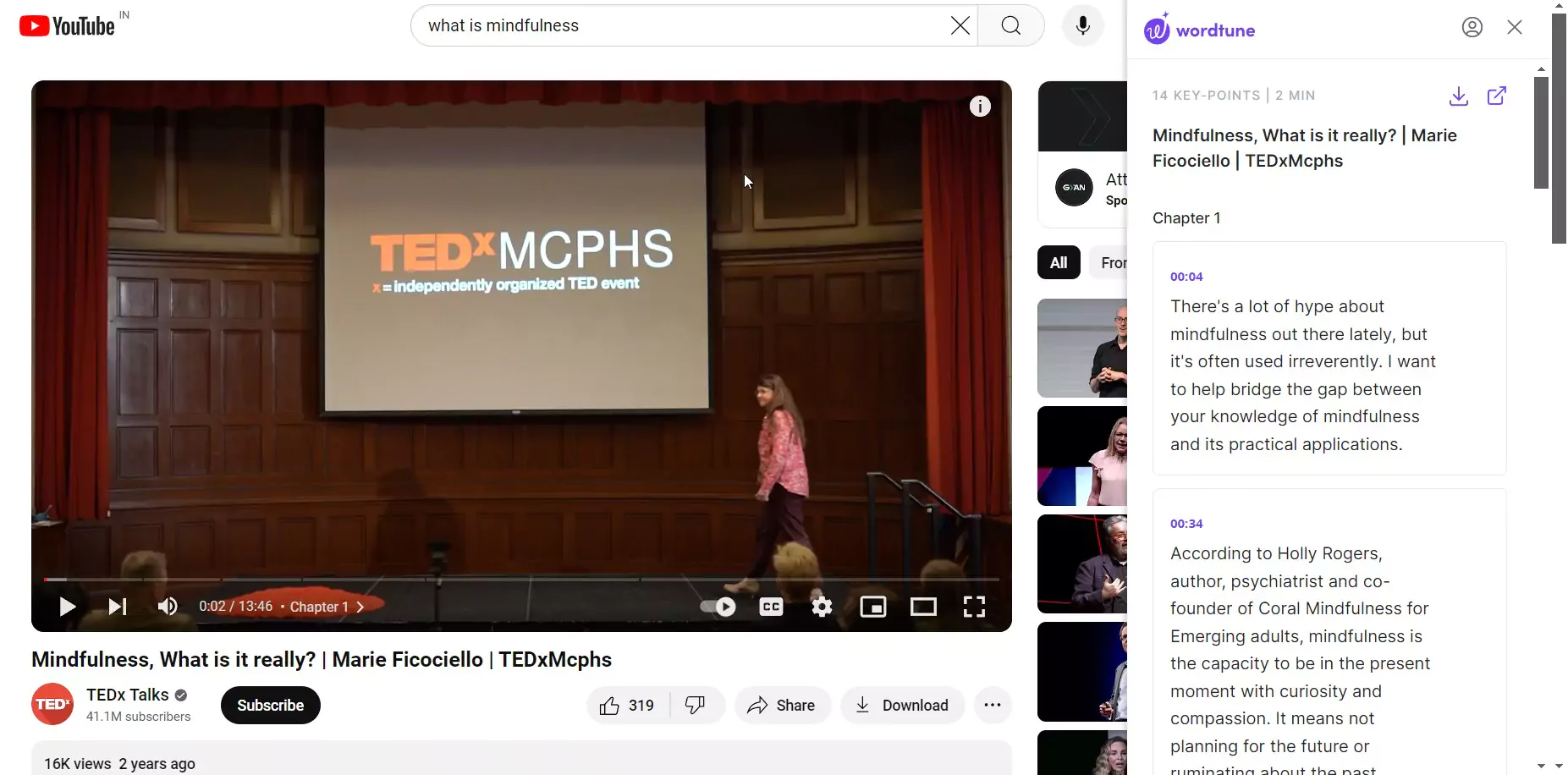Click the Wordtune panel vertical scrollbar
1568x775 pixels.
coord(1541,133)
